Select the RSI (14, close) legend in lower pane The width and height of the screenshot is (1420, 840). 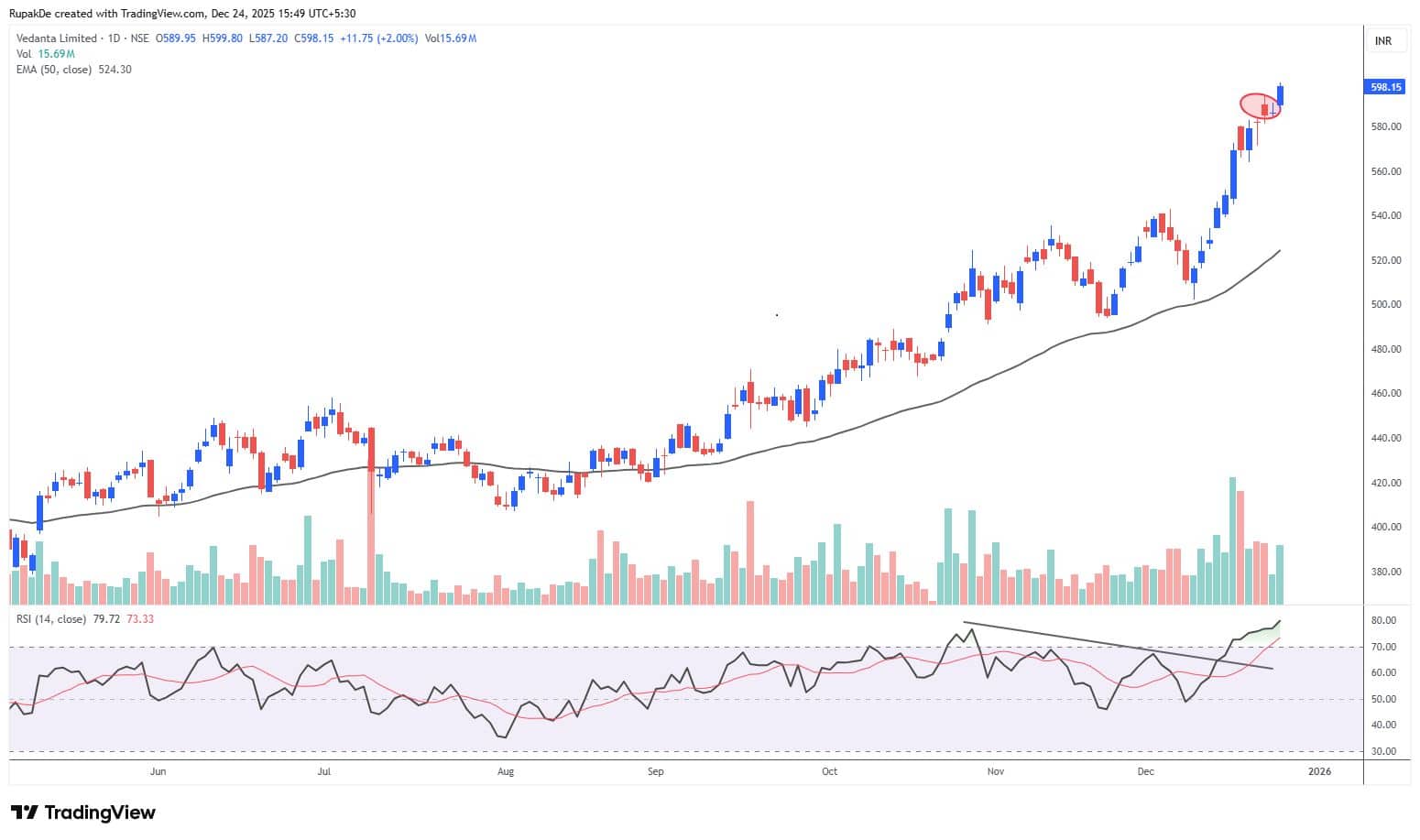pos(50,618)
